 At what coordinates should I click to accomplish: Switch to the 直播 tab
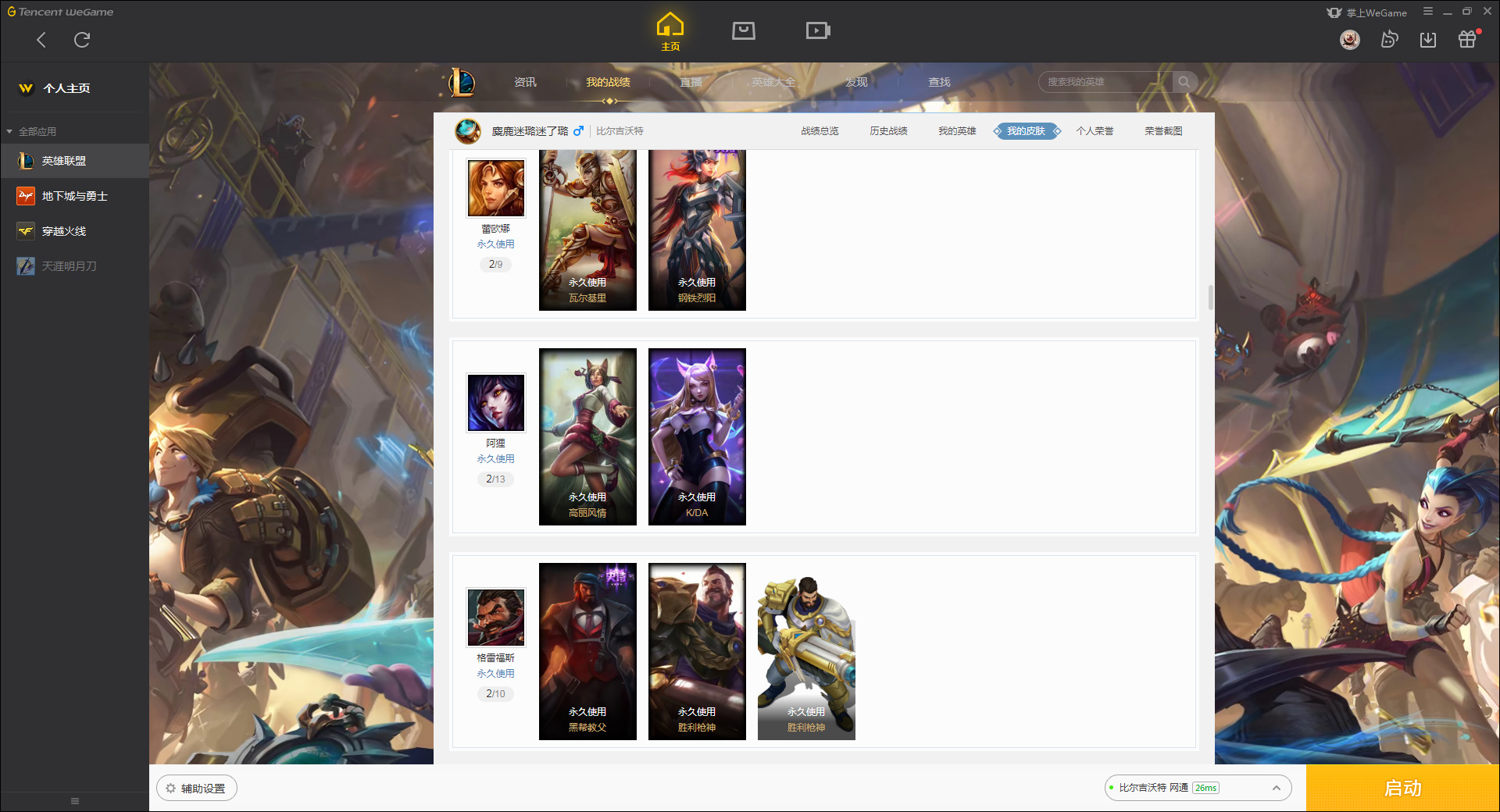[691, 82]
